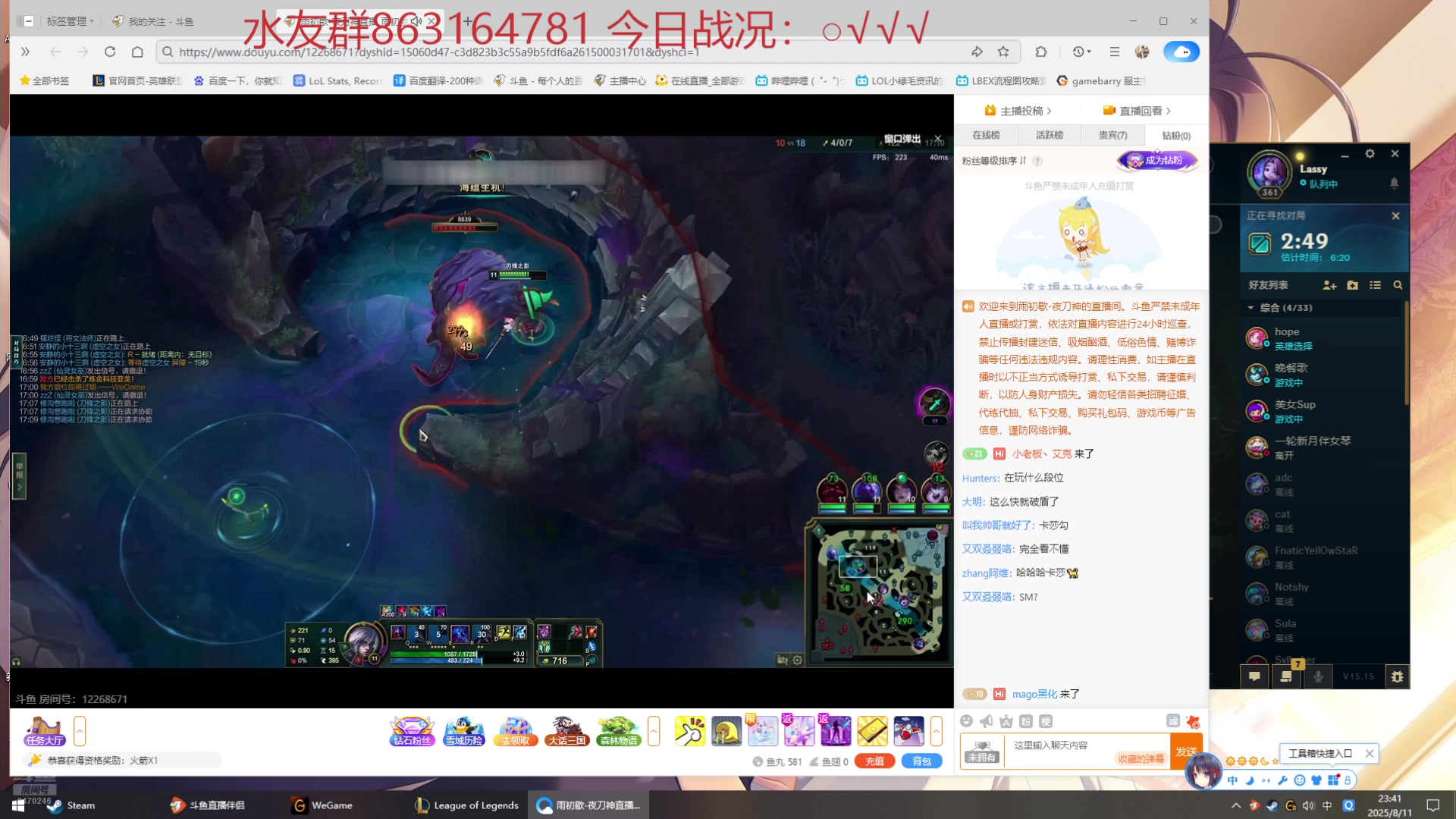The height and width of the screenshot is (819, 1456).
Task: Open the browser extensions puzzle icon
Action: pyautogui.click(x=1041, y=52)
